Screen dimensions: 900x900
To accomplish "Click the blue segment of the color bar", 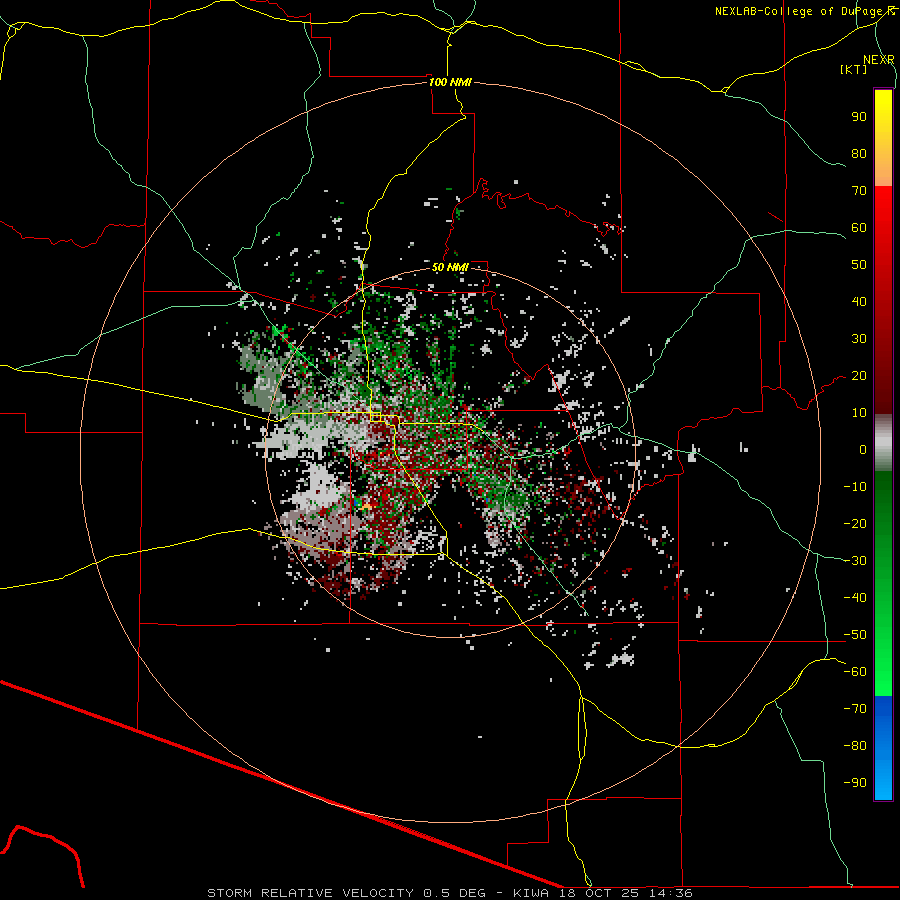I will point(883,748).
